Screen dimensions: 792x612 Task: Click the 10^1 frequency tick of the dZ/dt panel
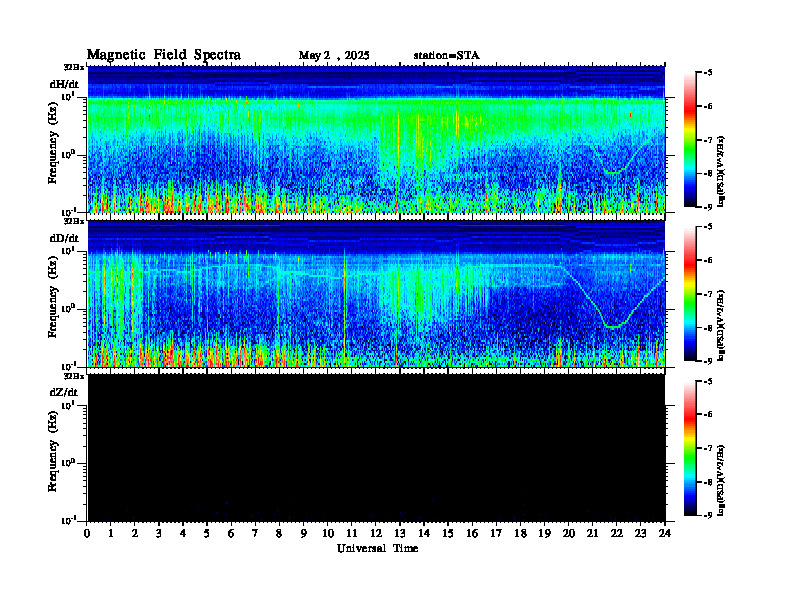click(68, 404)
